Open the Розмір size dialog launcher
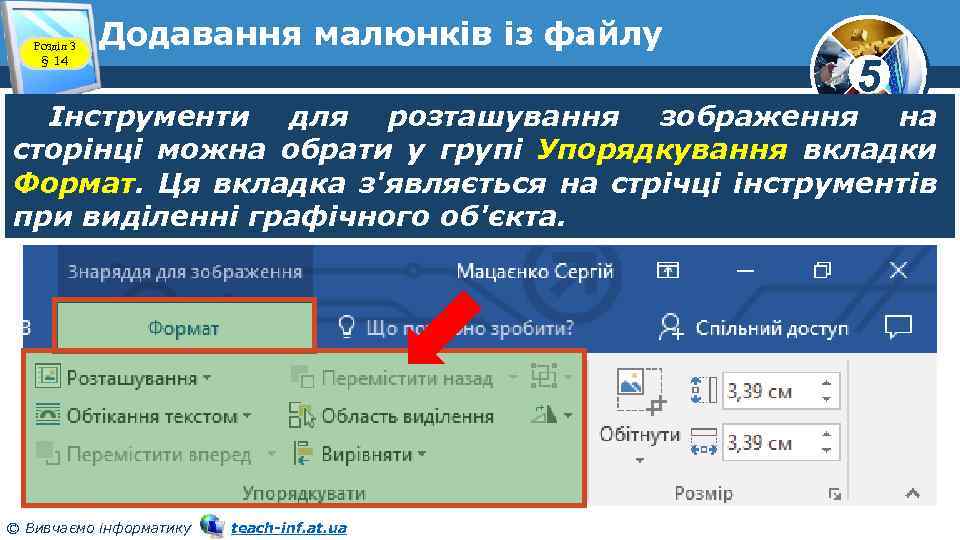960x540 pixels. coord(834,493)
